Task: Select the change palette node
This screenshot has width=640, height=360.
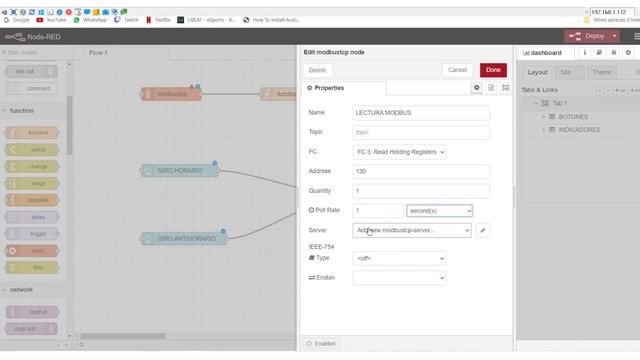Action: [32, 167]
